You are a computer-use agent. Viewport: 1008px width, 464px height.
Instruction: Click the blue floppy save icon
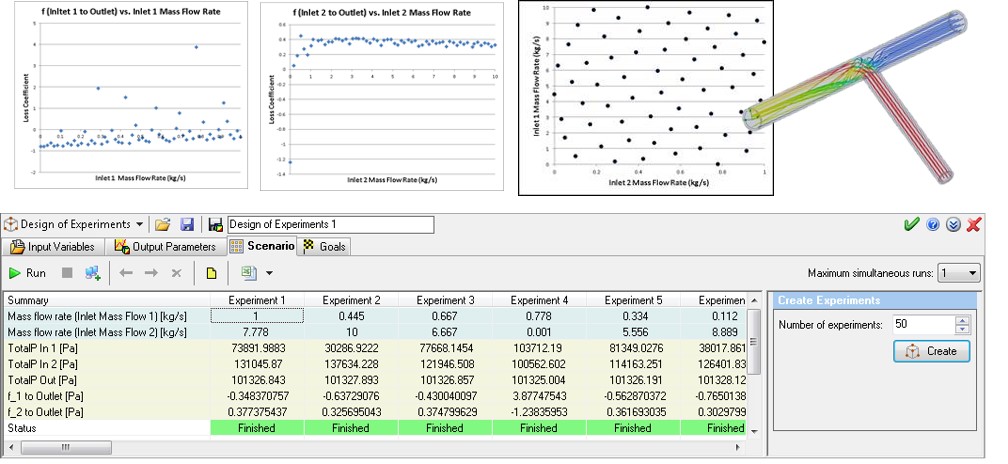tap(187, 224)
